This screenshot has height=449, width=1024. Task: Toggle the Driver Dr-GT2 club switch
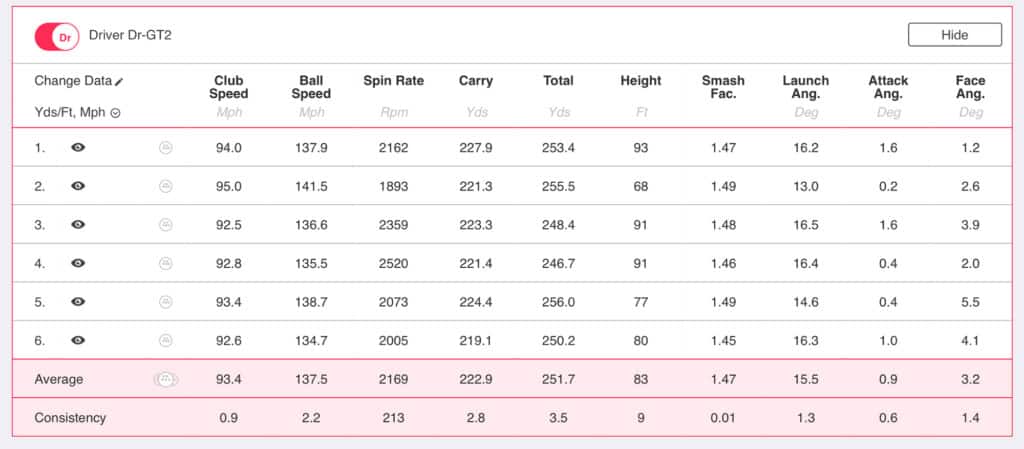[x=56, y=36]
